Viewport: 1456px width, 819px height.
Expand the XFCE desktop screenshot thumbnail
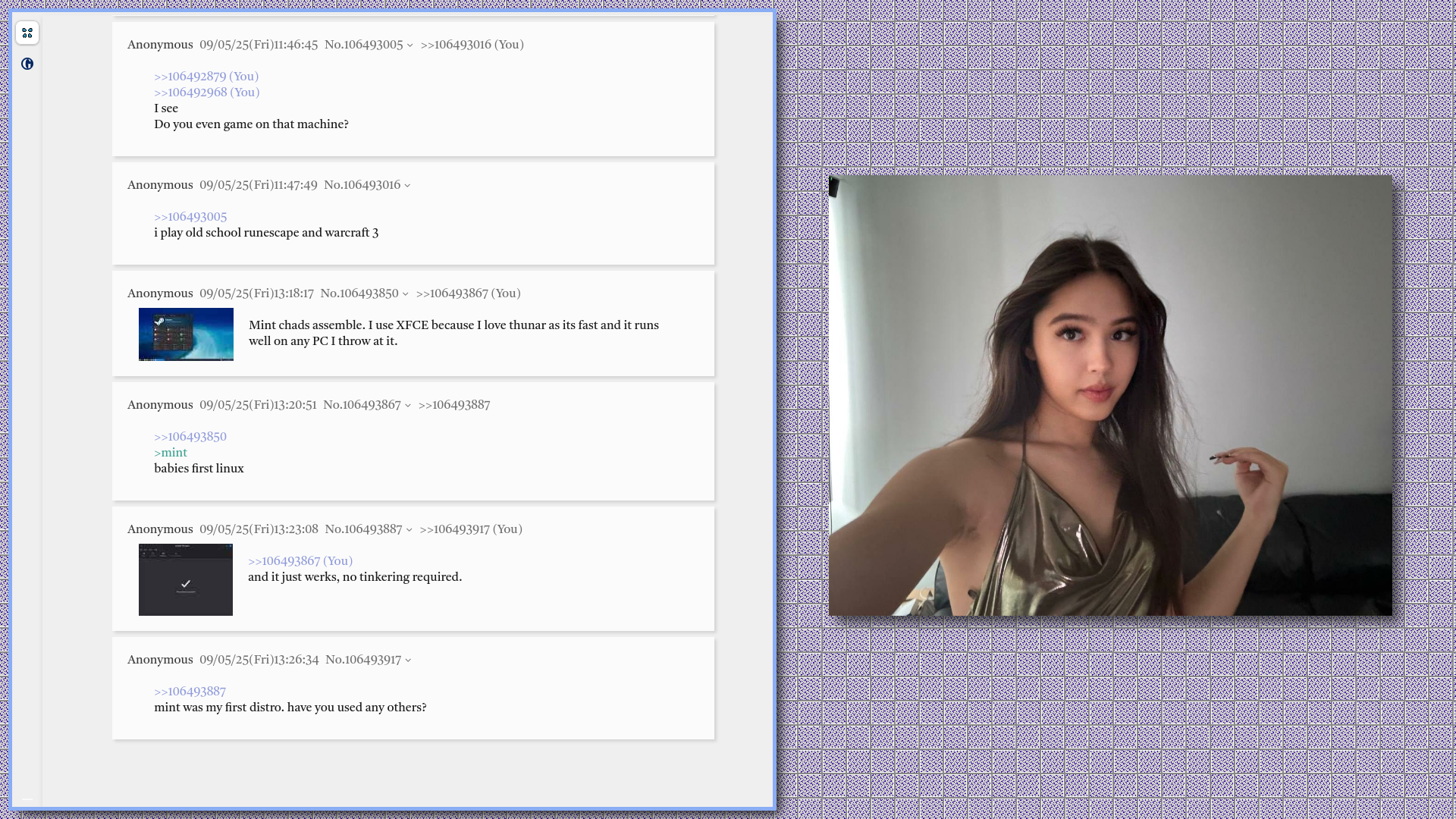click(x=186, y=334)
